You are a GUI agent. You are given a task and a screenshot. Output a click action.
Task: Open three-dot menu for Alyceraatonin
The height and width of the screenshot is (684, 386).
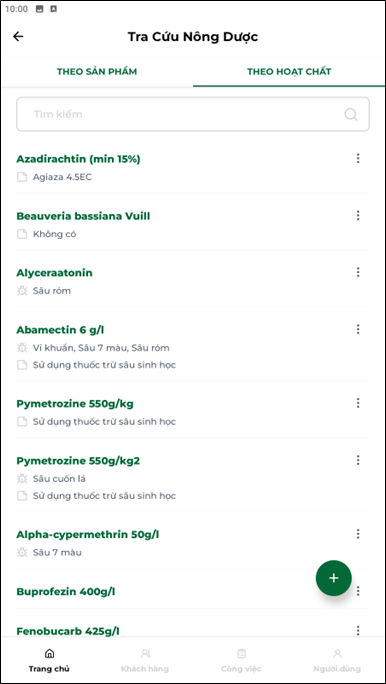tap(358, 272)
